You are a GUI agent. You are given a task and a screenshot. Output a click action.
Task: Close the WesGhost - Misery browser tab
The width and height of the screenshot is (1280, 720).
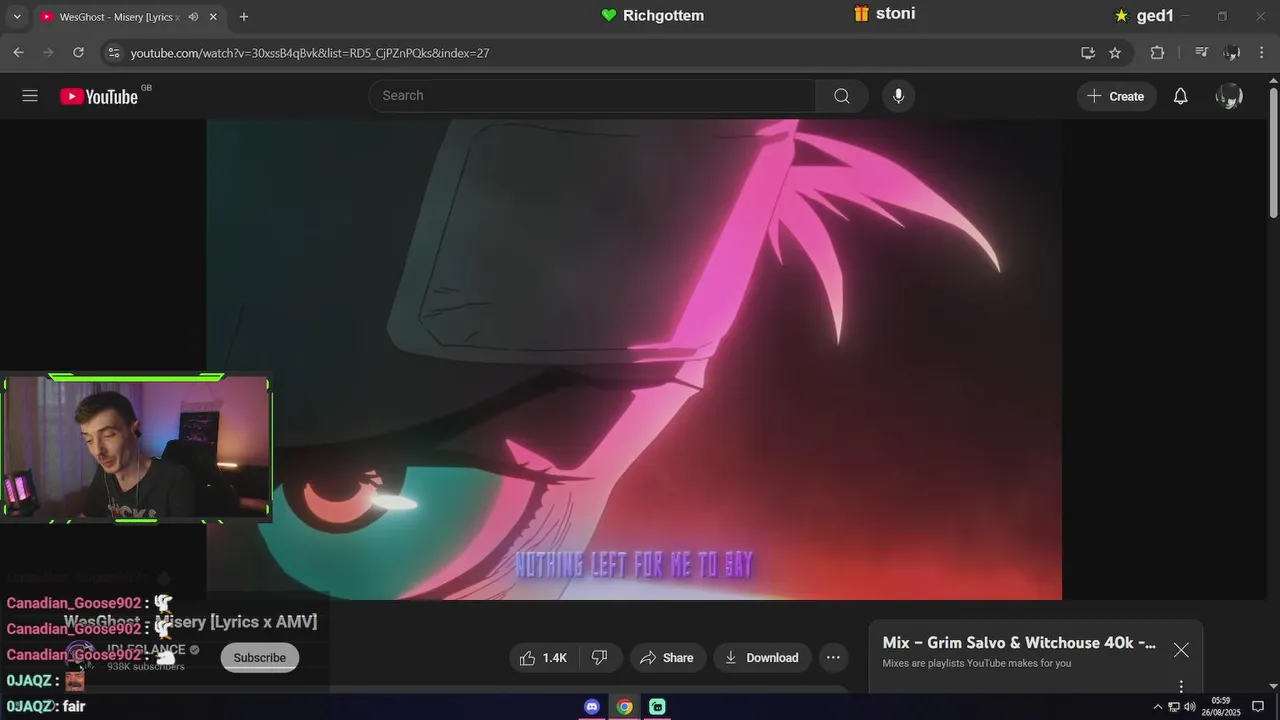(213, 17)
